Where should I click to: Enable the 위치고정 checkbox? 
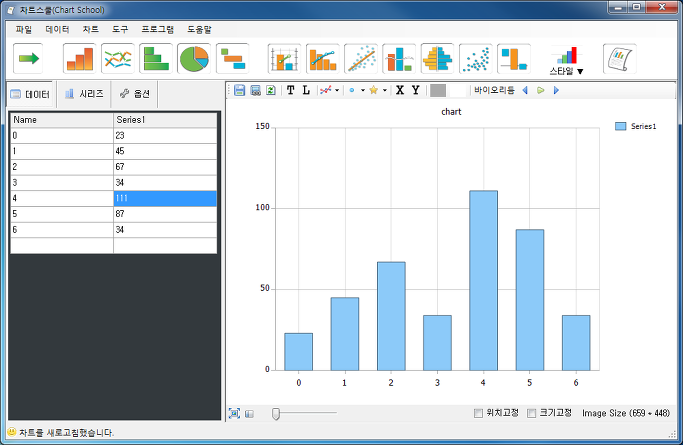click(x=478, y=413)
